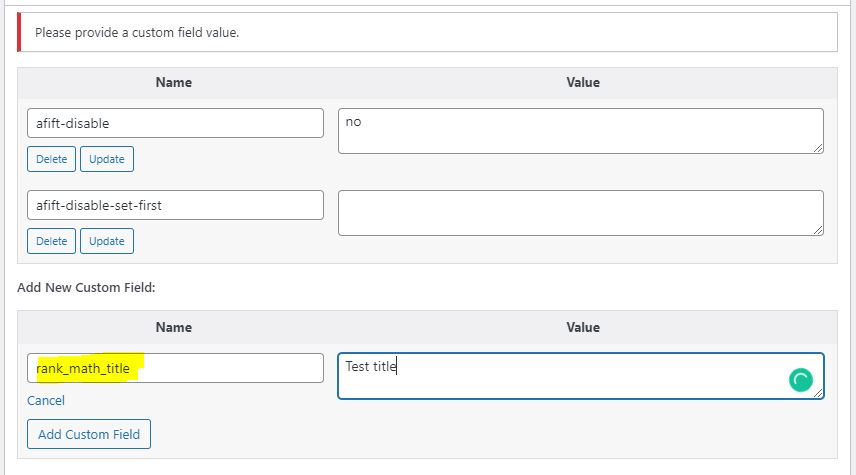The width and height of the screenshot is (856, 475).
Task: Click the Grammarly icon in the value textarea
Action: [801, 380]
